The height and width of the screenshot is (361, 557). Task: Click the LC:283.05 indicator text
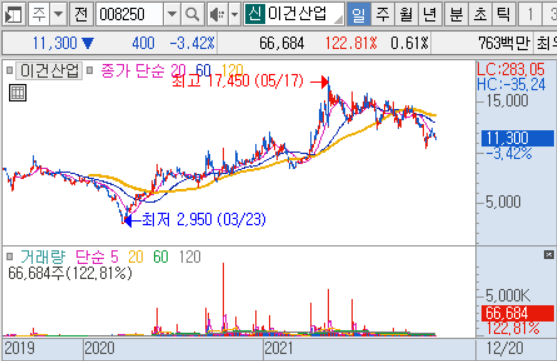(510, 69)
